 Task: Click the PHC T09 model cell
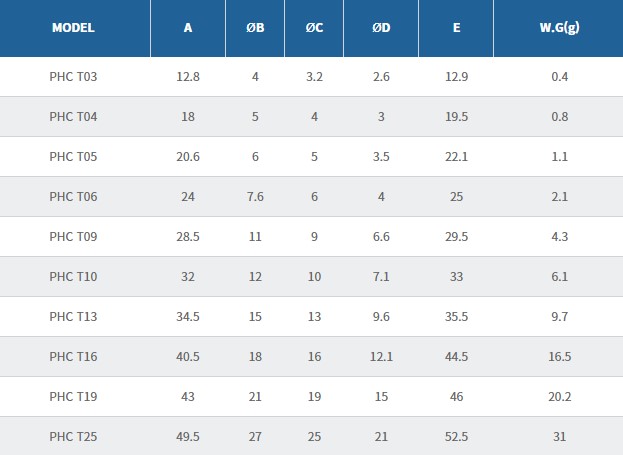[x=73, y=237]
